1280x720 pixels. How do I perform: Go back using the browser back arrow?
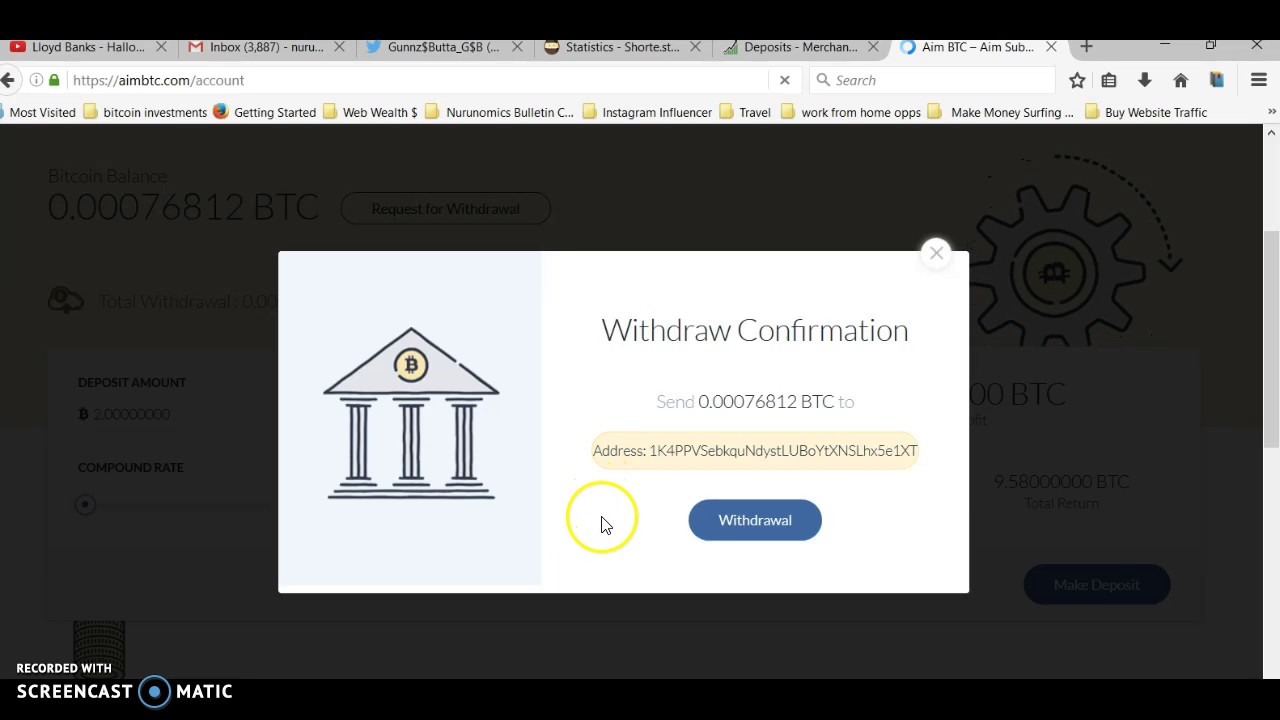pos(8,80)
